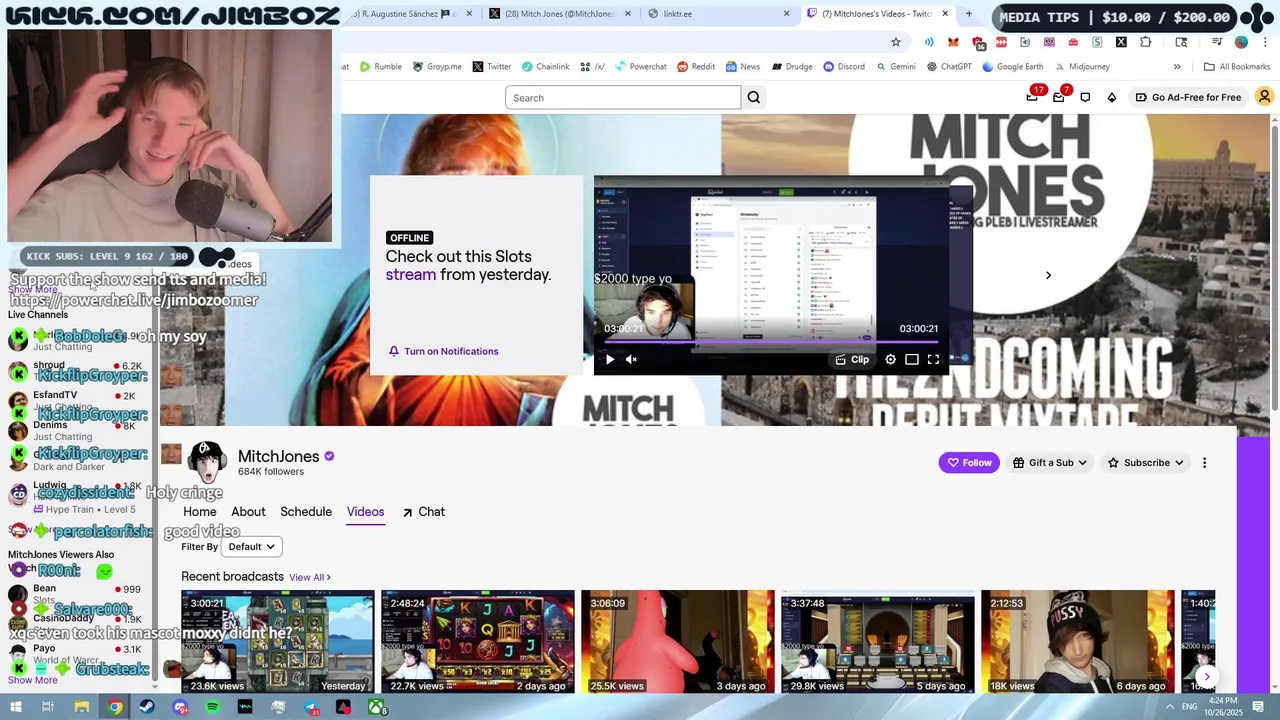Open the Google Earth bookmark
1280x720 pixels.
pos(1012,67)
